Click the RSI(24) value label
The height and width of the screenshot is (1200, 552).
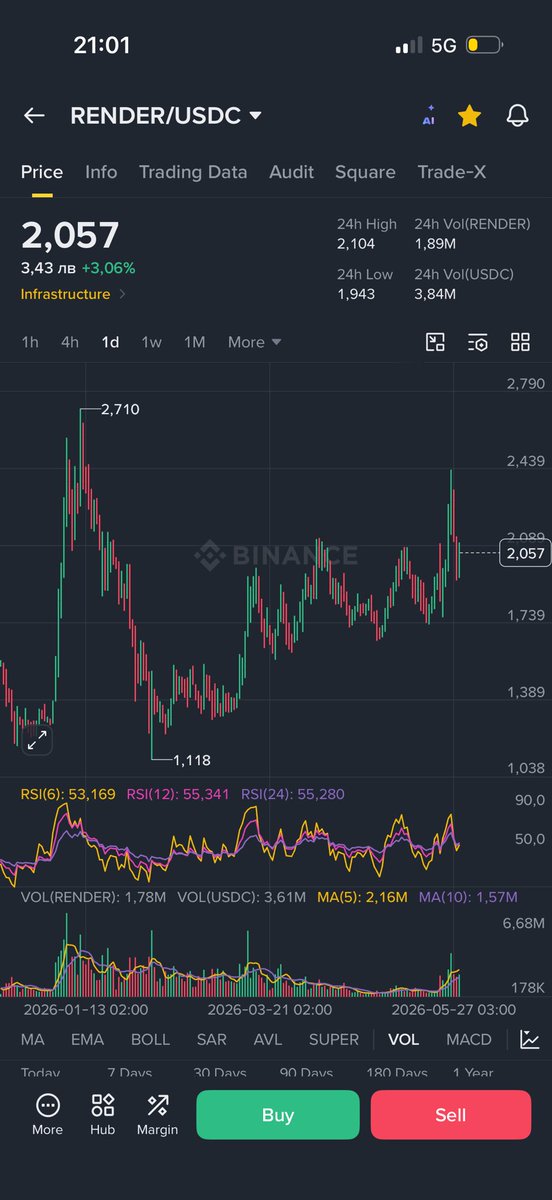[x=293, y=794]
